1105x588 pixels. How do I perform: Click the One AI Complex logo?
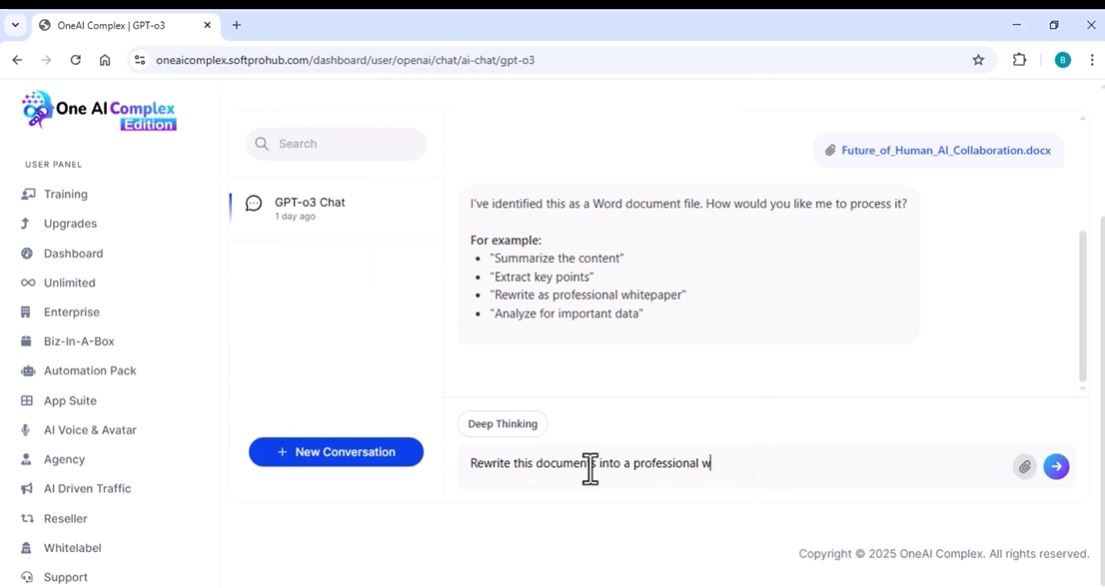tap(99, 110)
